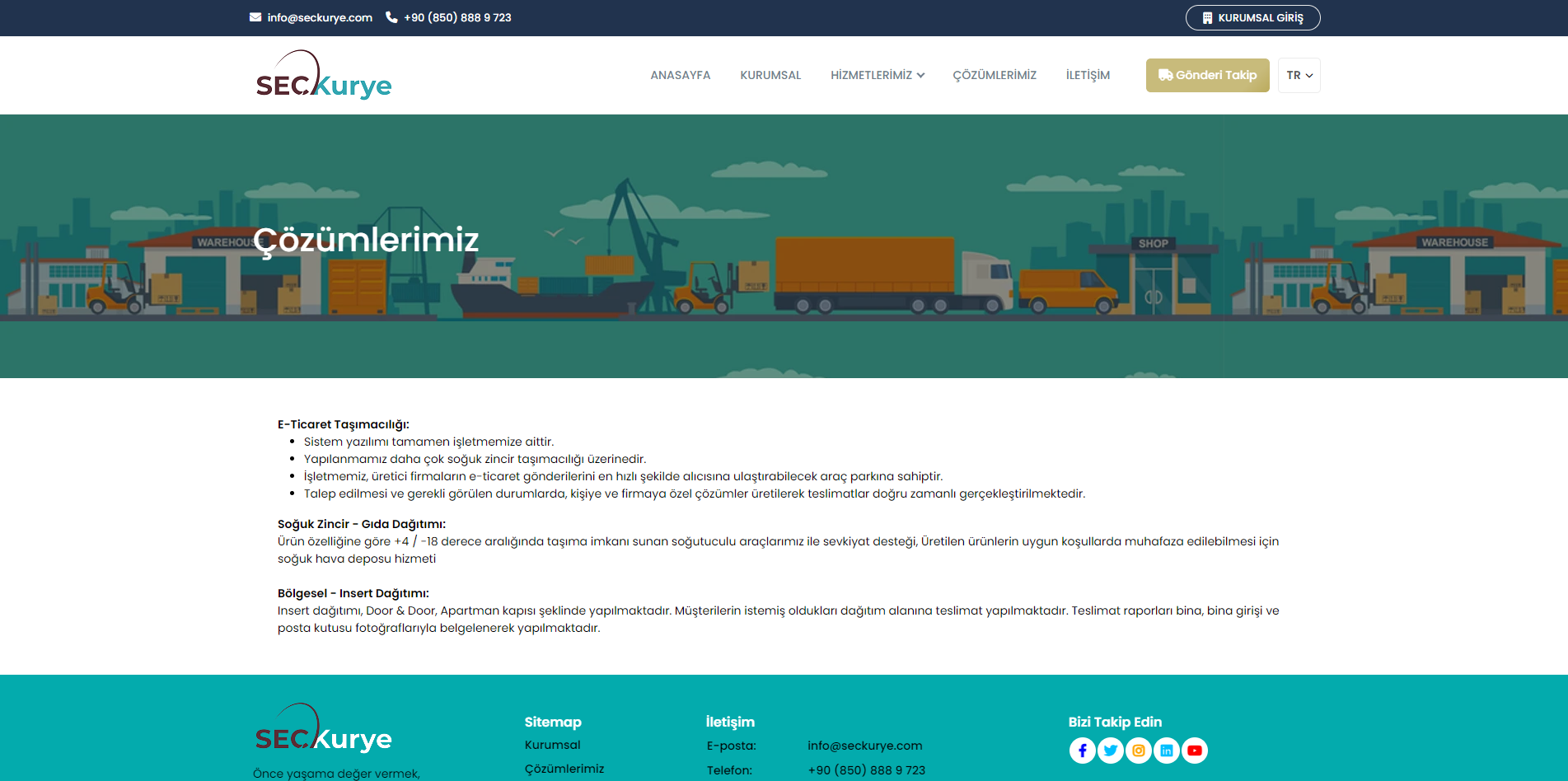Click the SECKurye logo in footer

[x=324, y=728]
